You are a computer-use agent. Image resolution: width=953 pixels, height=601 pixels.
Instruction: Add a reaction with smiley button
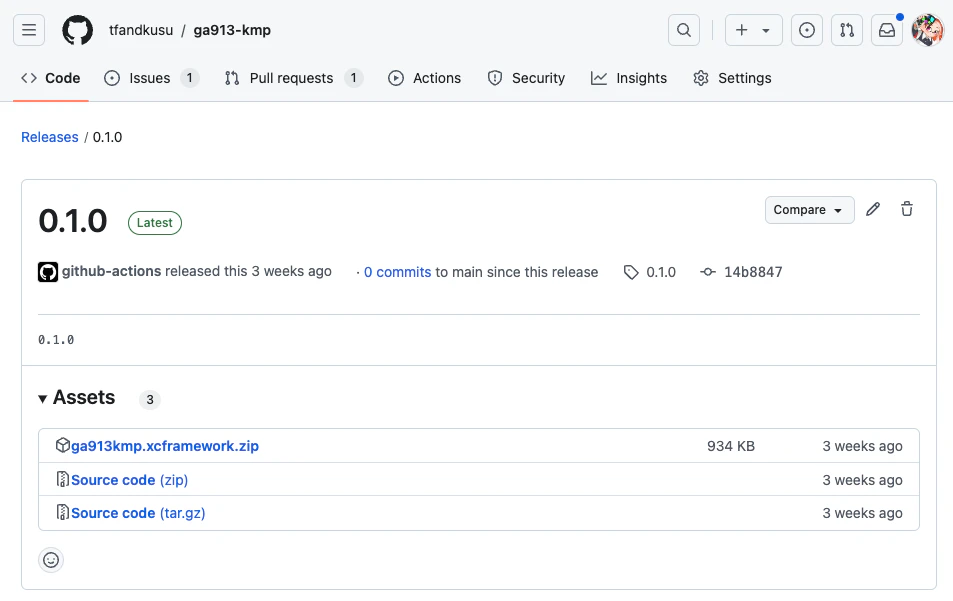[x=51, y=560]
